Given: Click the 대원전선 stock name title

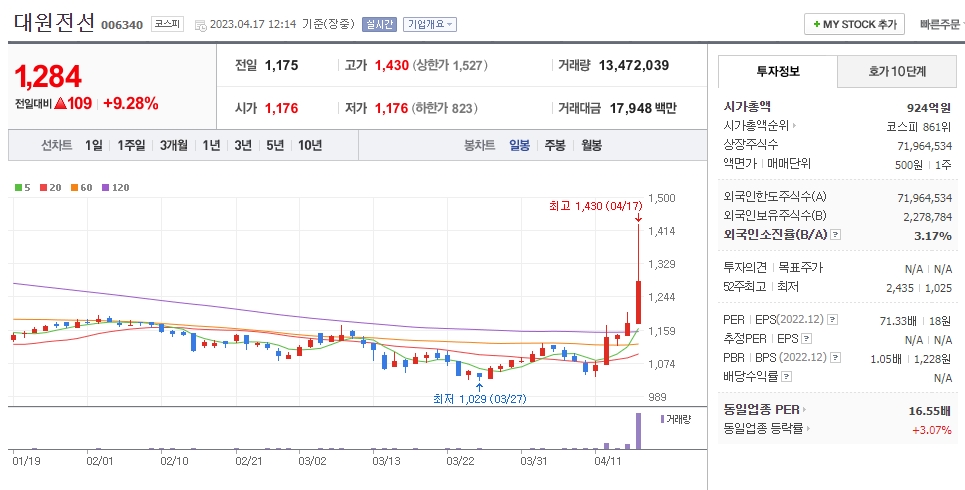Looking at the screenshot, I should (54, 23).
